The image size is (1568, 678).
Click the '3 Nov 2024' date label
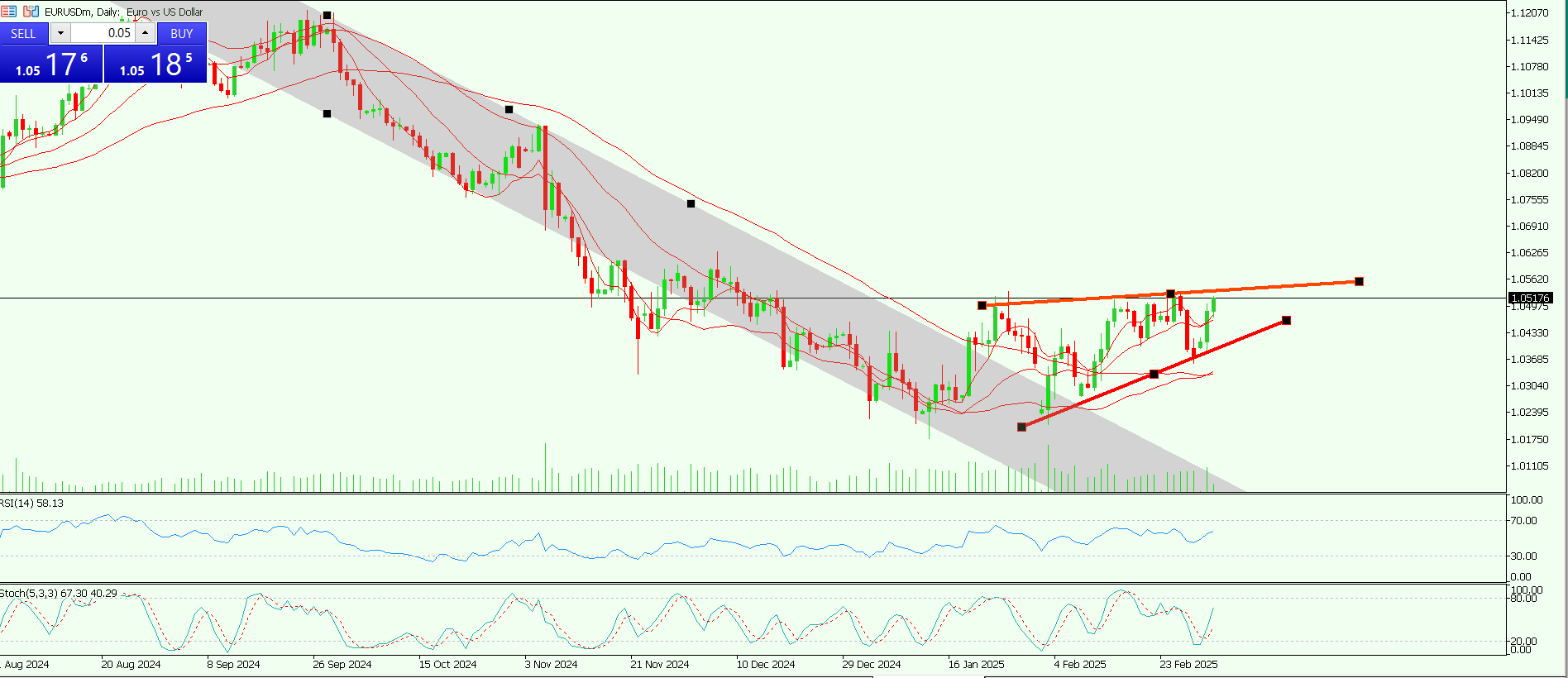551,664
